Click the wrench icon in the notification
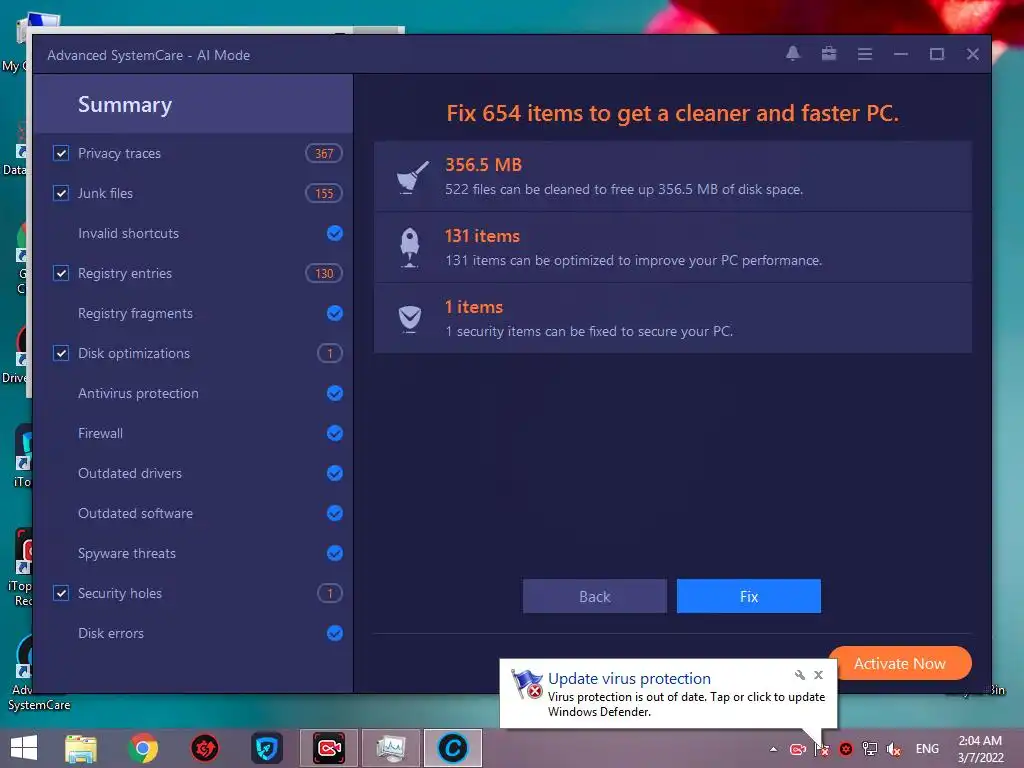 (x=799, y=675)
